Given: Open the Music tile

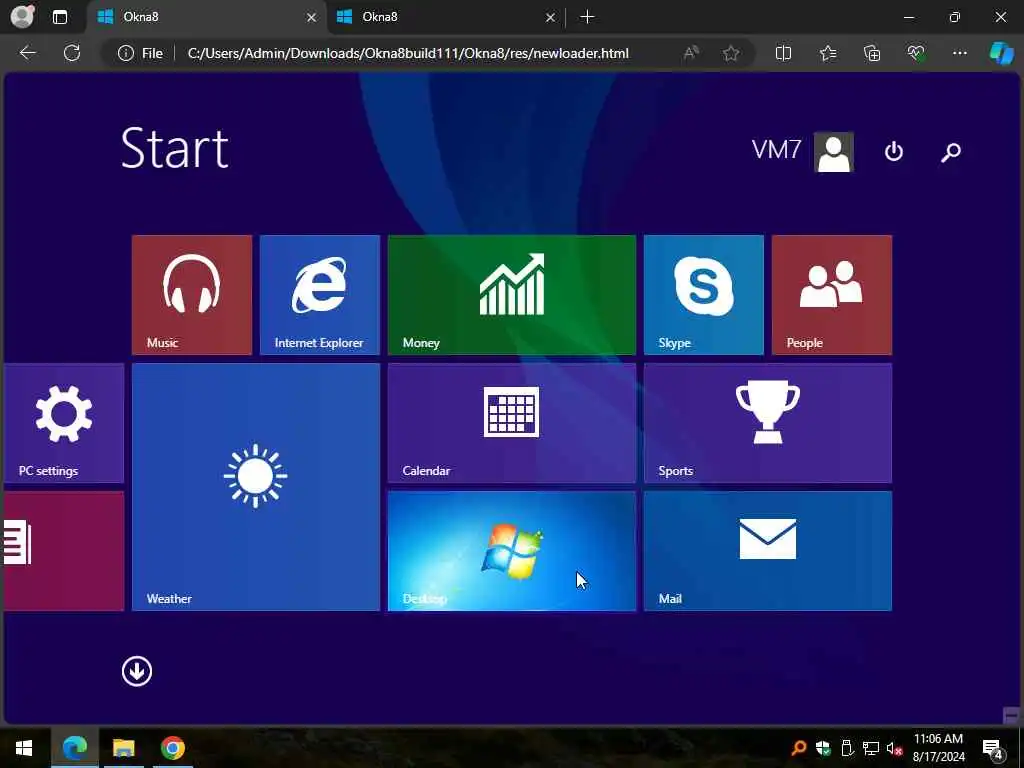Looking at the screenshot, I should pyautogui.click(x=191, y=295).
